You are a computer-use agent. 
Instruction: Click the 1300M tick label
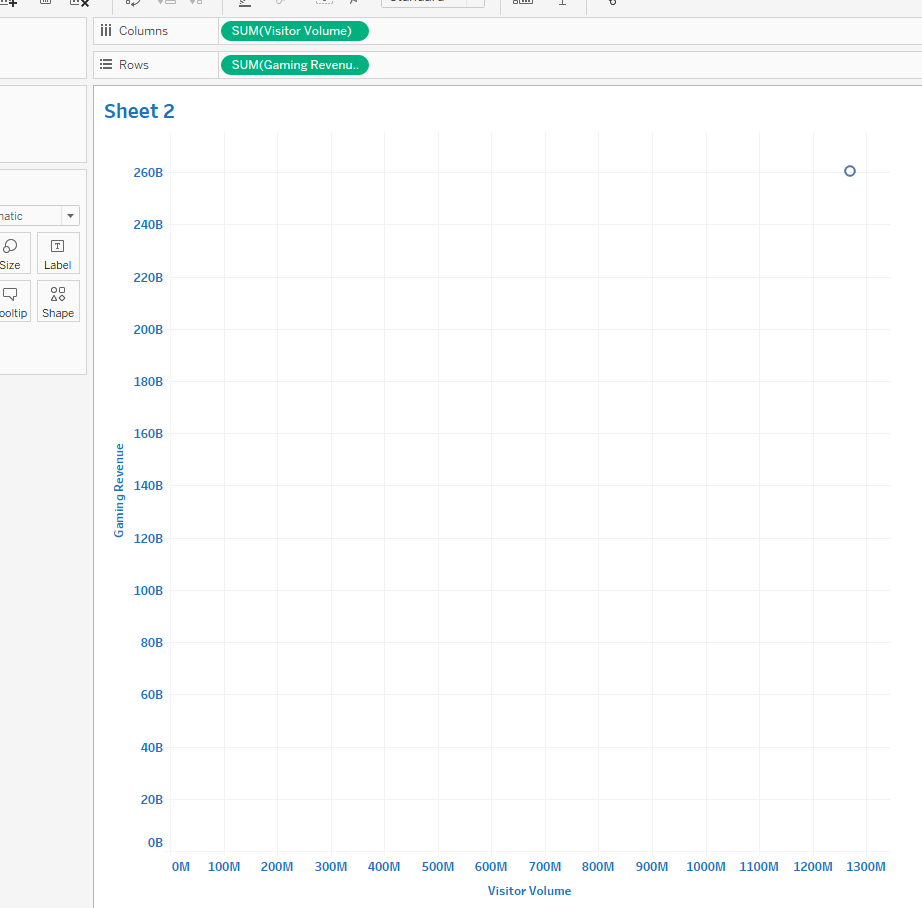pos(866,867)
